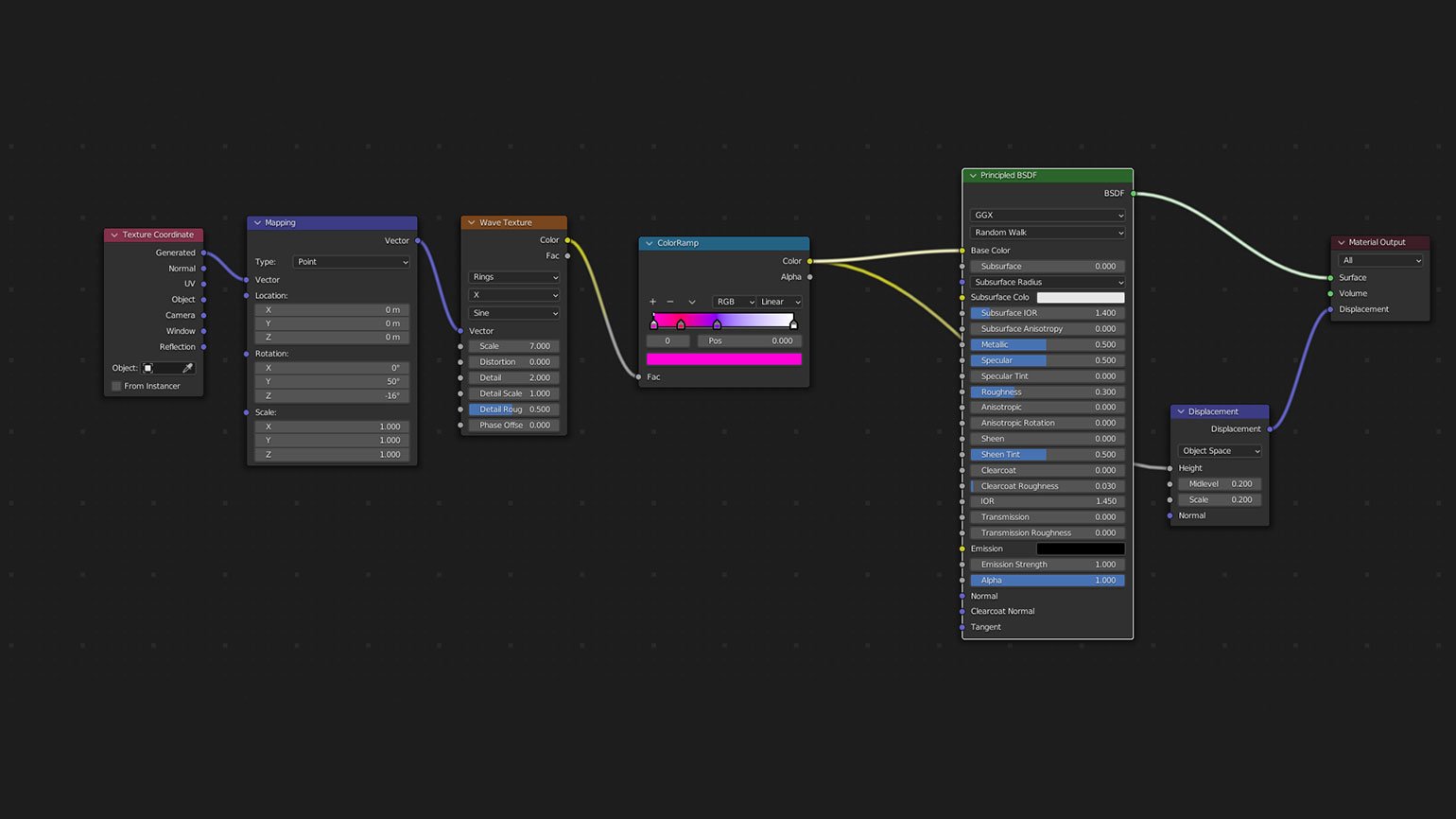Click the Wave Texture Color output socket
This screenshot has height=819, width=1456.
[x=567, y=240]
